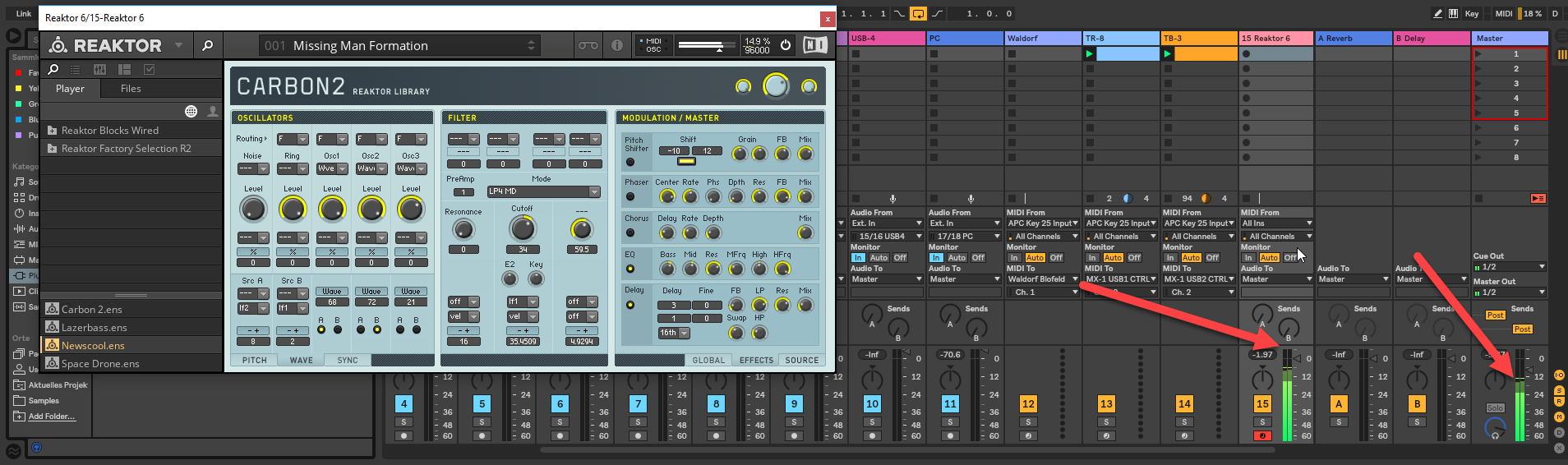Switch to the Files tab

(131, 89)
